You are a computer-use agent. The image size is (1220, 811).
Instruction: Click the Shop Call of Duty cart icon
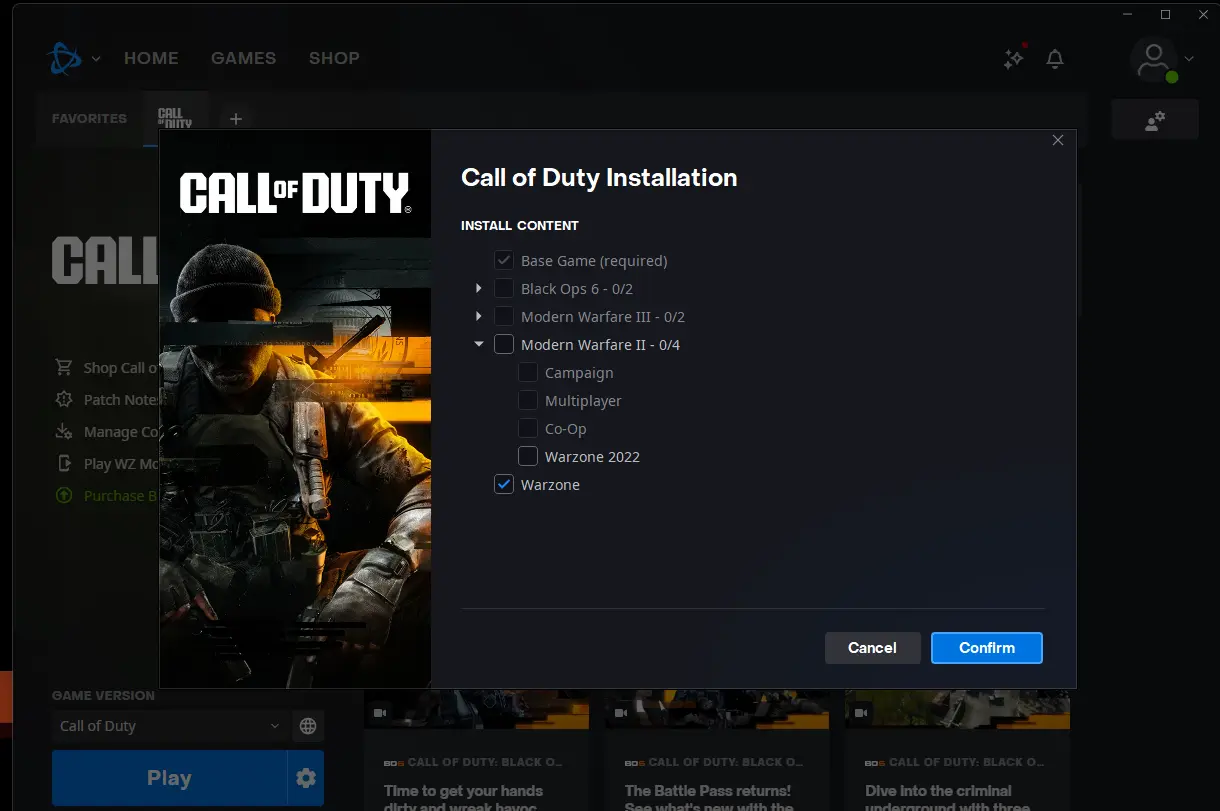coord(64,367)
